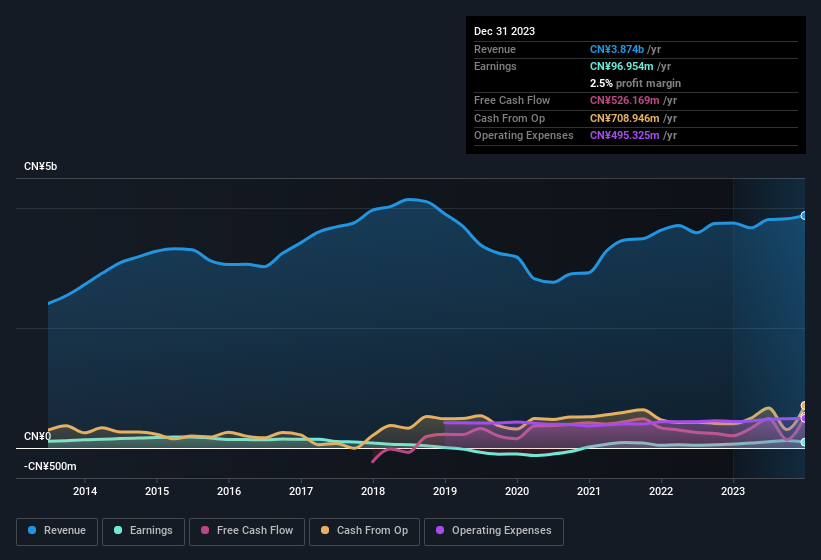Click the CN¥96.954m earnings value

(x=622, y=66)
